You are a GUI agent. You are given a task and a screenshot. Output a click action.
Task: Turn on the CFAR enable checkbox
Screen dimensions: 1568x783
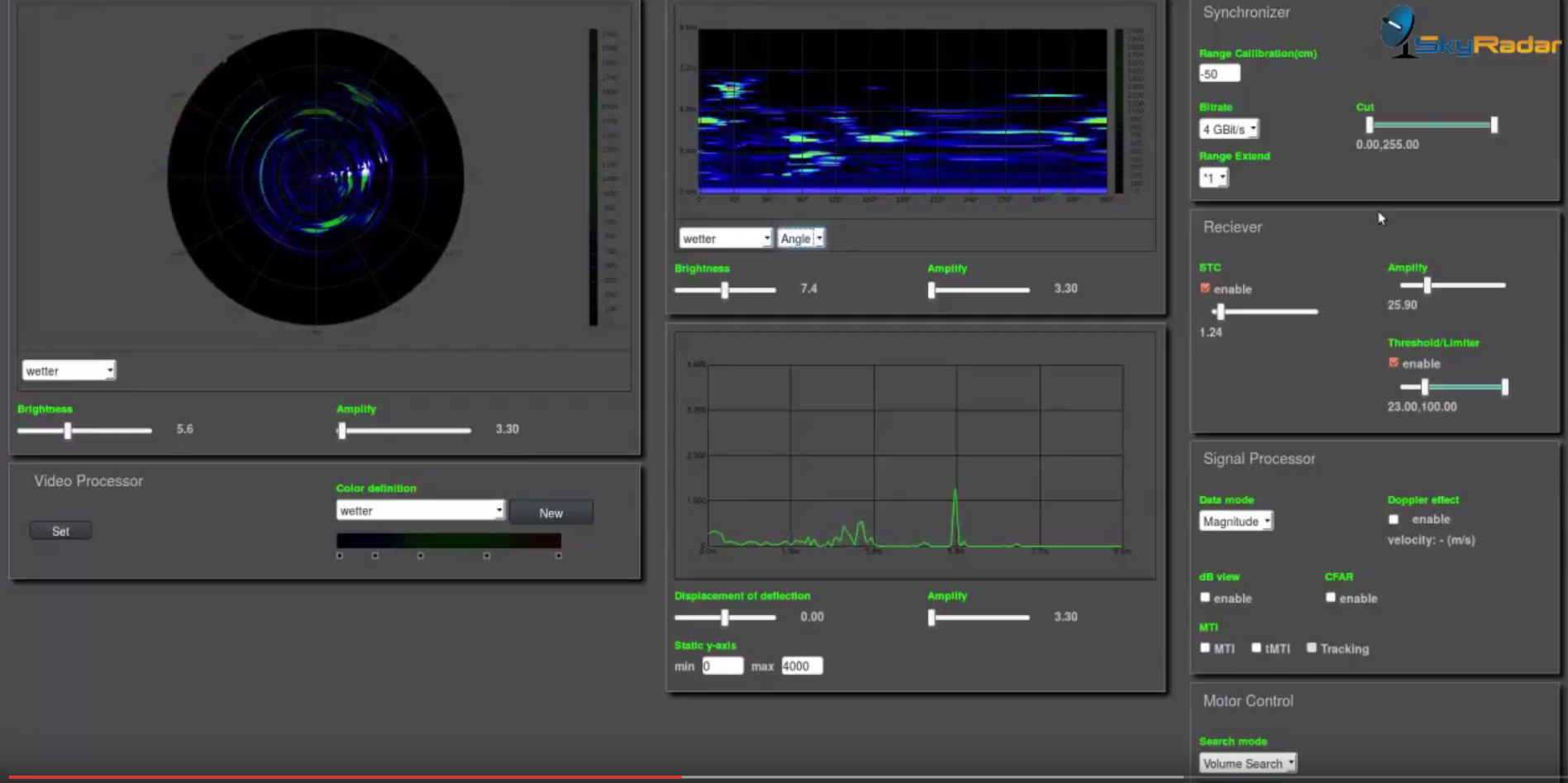click(x=1330, y=598)
